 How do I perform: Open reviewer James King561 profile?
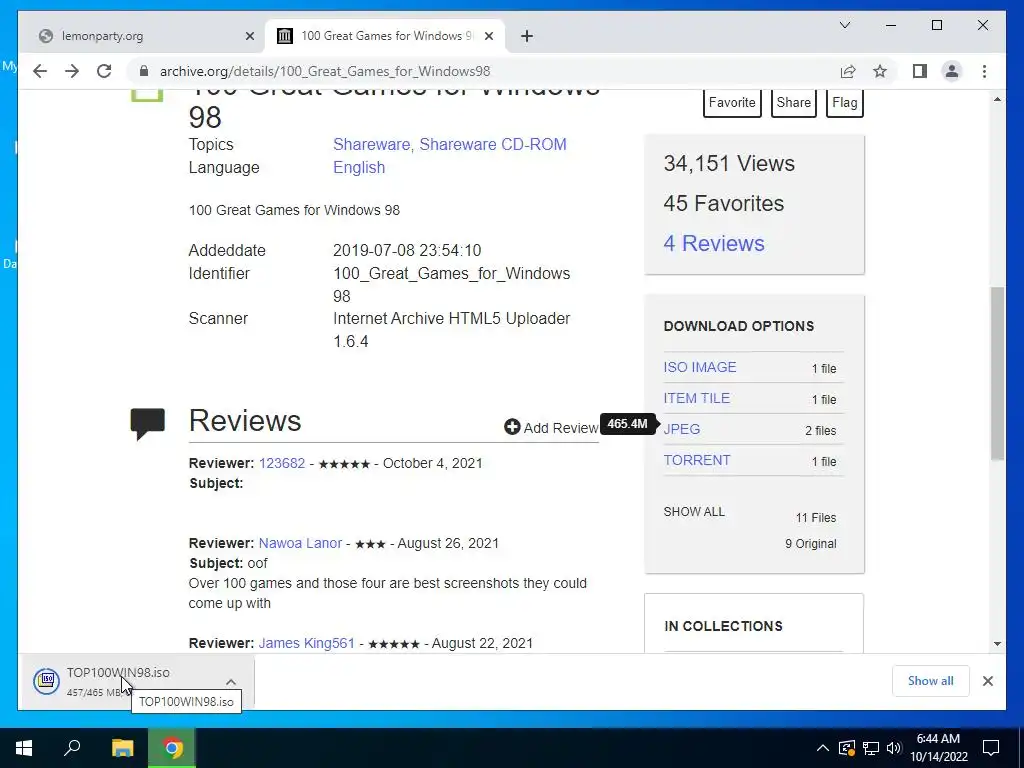306,643
